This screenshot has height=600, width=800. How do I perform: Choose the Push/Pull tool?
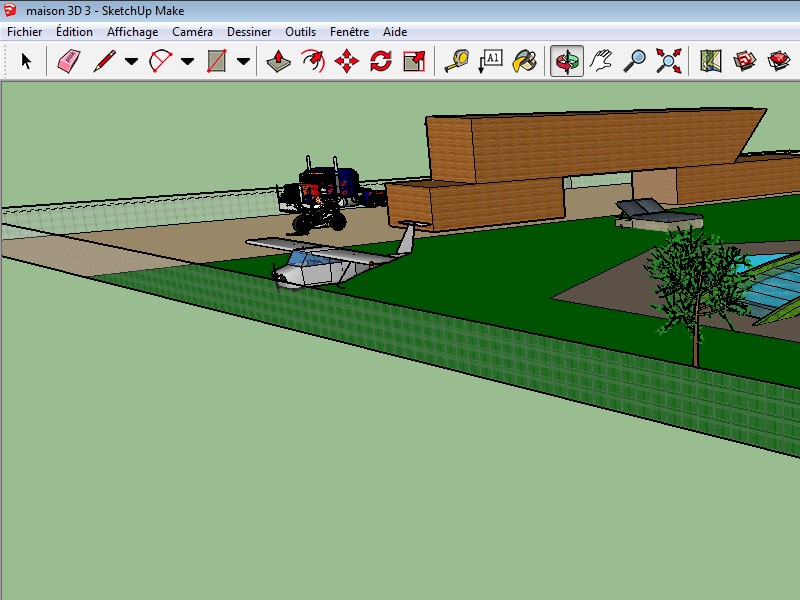[279, 61]
